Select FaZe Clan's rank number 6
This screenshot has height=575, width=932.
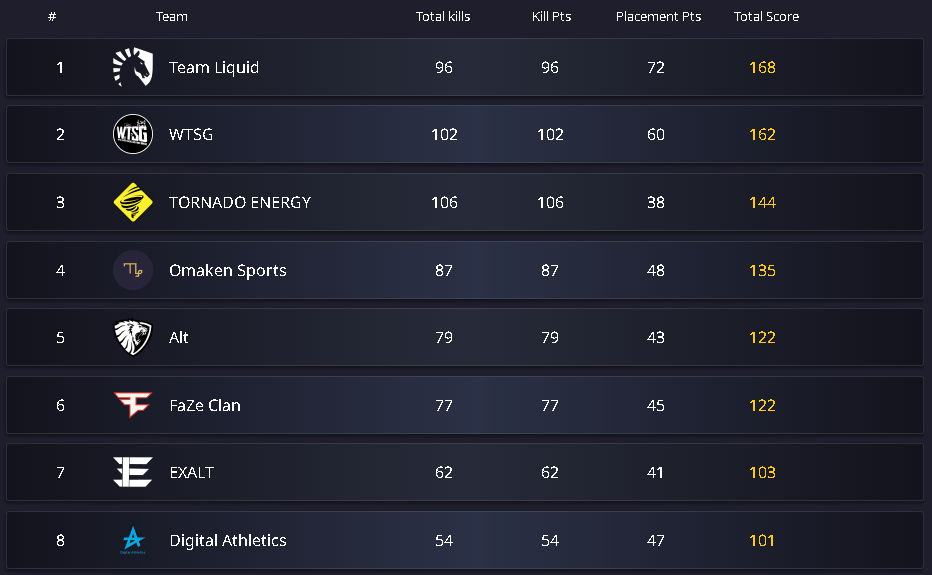tap(60, 405)
